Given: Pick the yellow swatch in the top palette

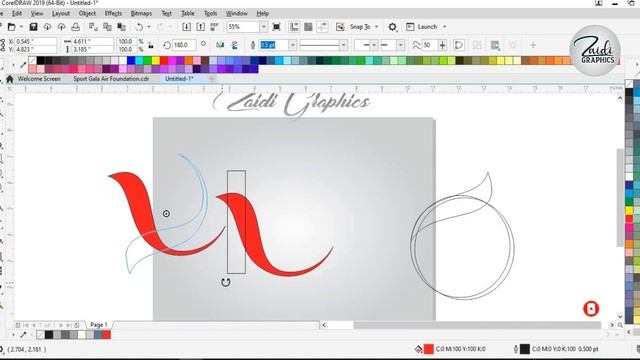Looking at the screenshot, I should (x=156, y=61).
